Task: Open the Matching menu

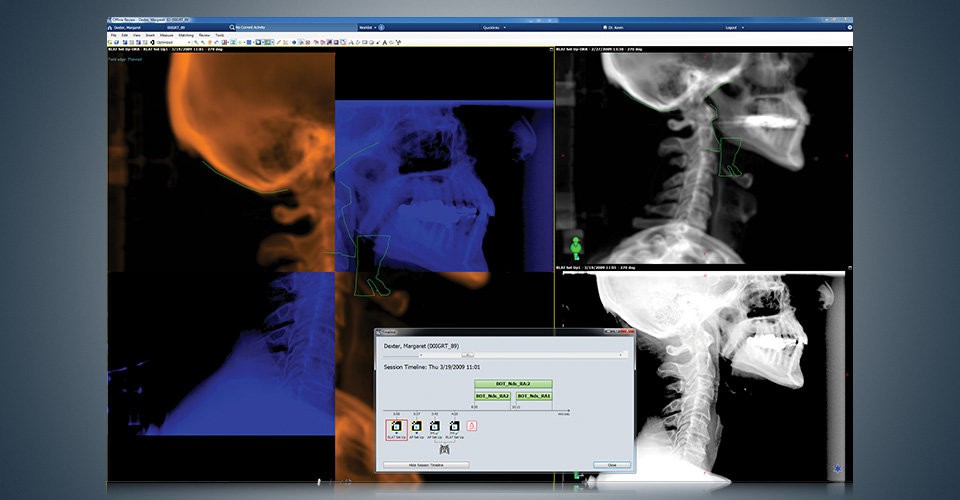Action: 186,35
